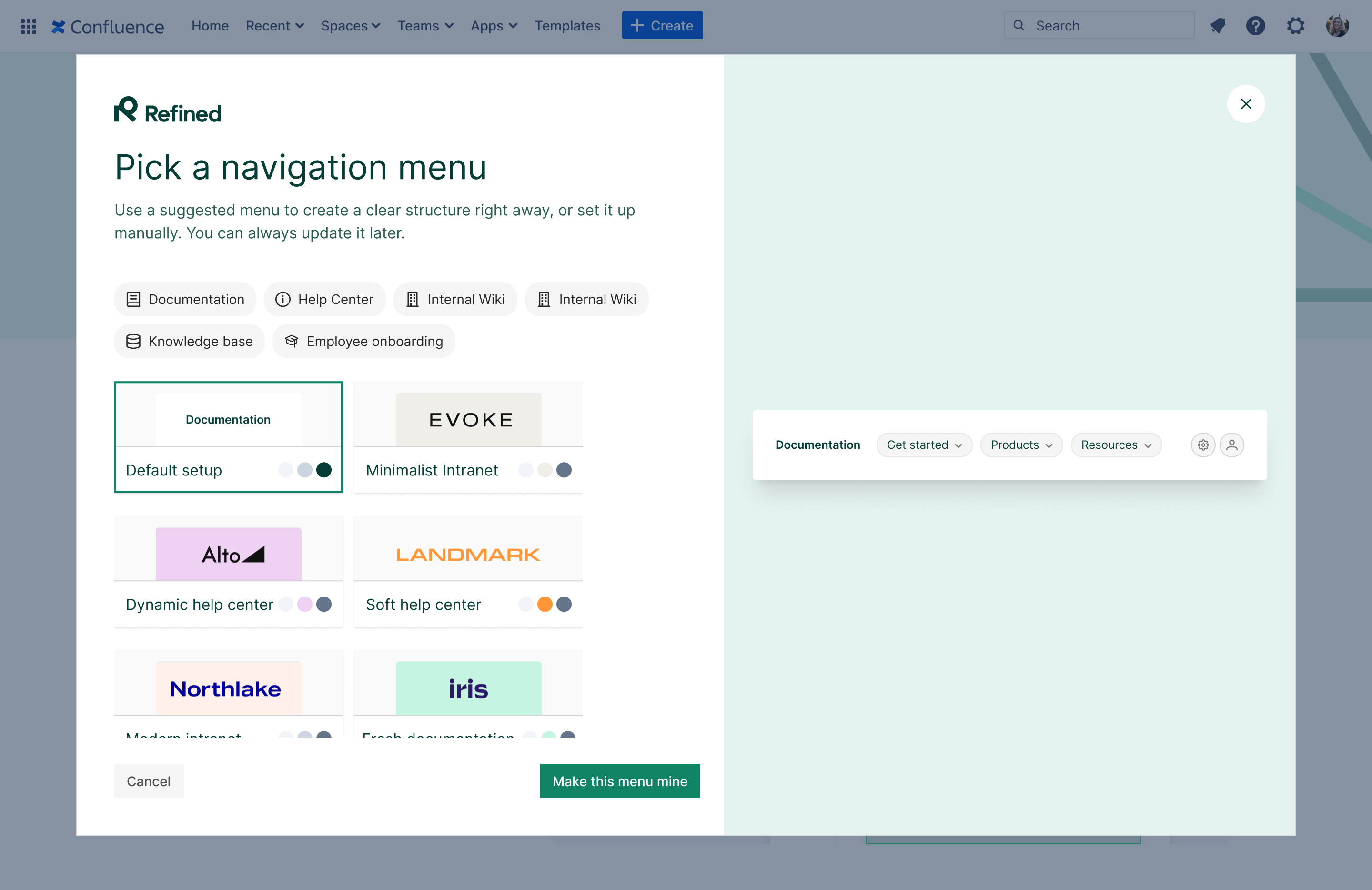
Task: Click the orange swatch on Soft help center
Action: [544, 604]
